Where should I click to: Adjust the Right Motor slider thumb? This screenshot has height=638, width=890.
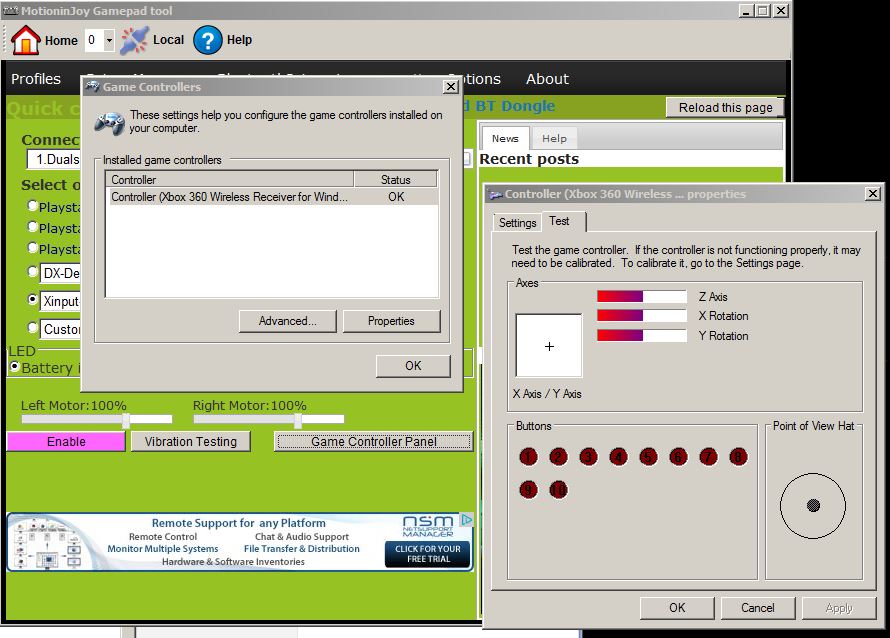[297, 419]
